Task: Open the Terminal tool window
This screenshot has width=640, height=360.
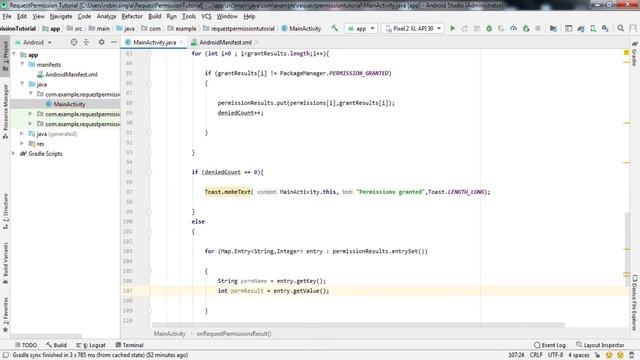Action: tap(129, 345)
